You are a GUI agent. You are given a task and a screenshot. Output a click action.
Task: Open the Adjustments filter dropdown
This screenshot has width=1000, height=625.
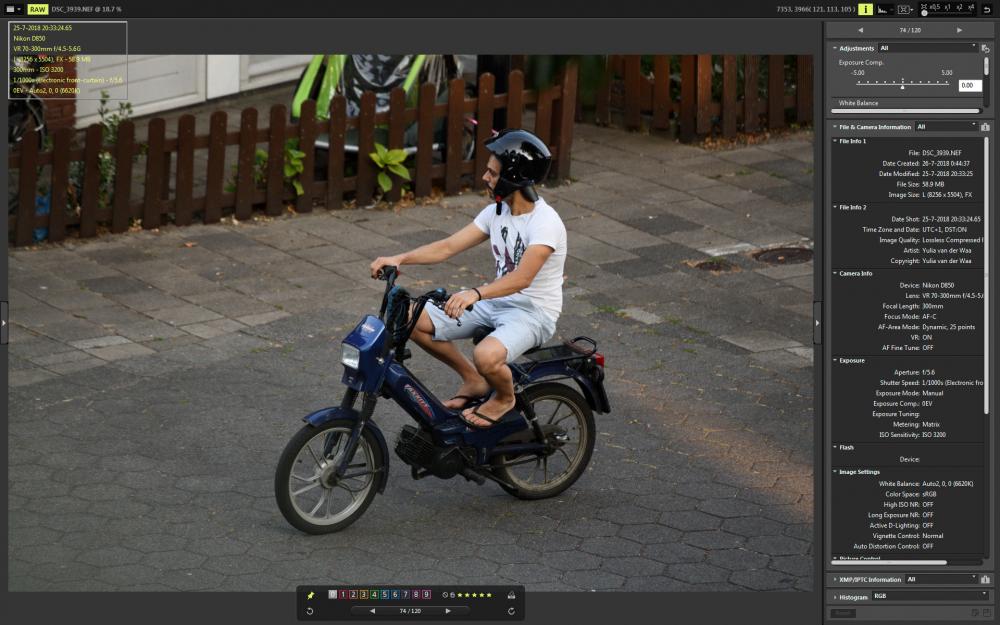927,48
